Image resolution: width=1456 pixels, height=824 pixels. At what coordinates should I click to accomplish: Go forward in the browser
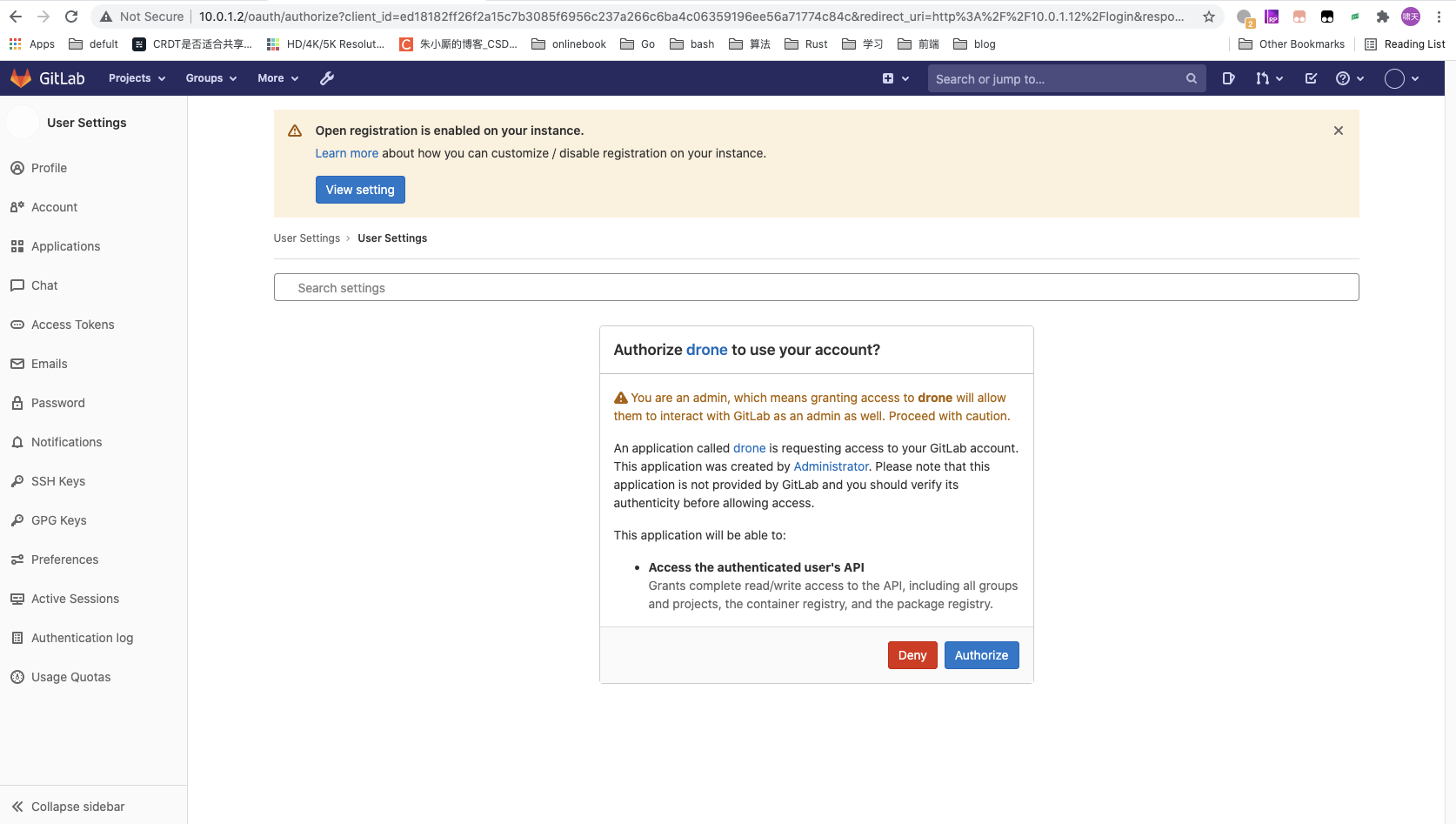tap(43, 17)
